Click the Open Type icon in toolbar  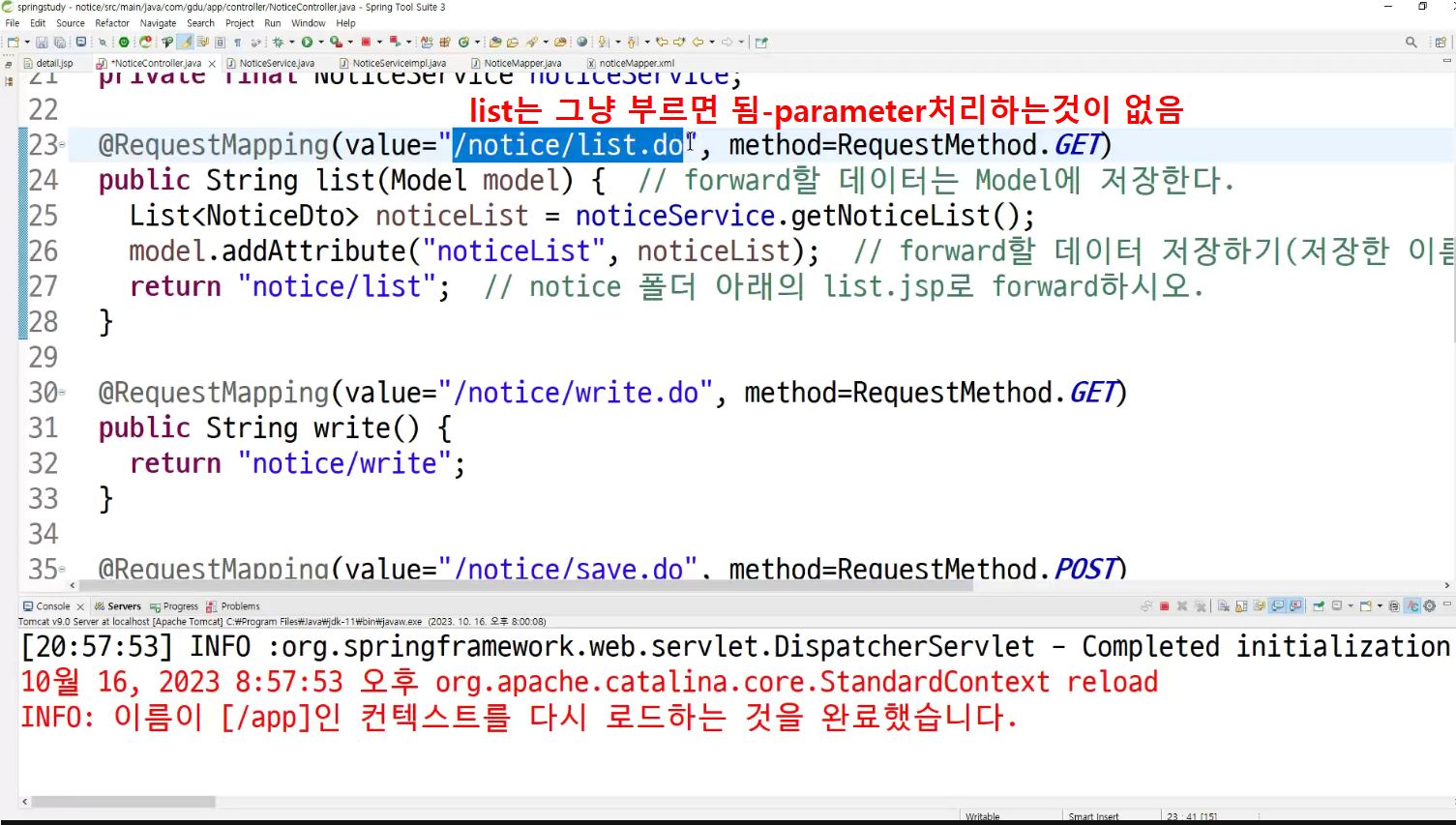click(494, 42)
